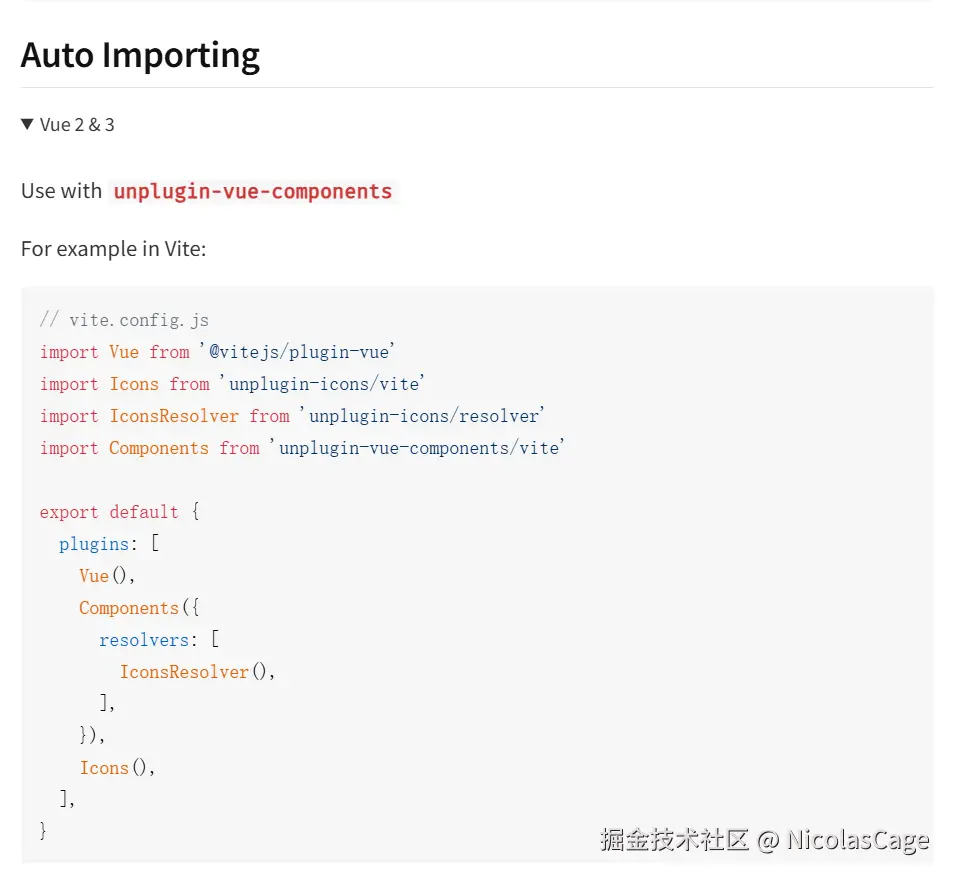Click the "For example in Vite:" text
954x880 pixels.
click(113, 248)
